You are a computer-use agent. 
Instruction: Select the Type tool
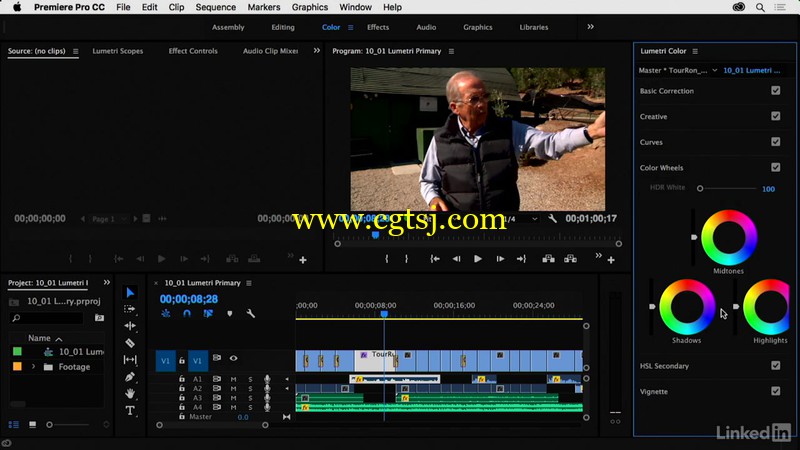coord(130,411)
